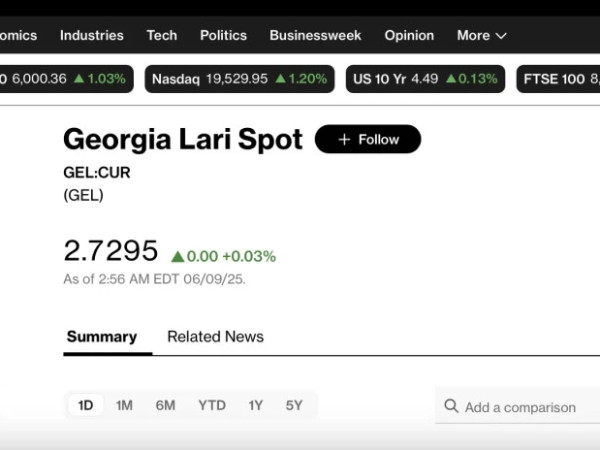Open the US 10 Yr ticker chip
Screen dimensions: 600x450
coord(425,79)
